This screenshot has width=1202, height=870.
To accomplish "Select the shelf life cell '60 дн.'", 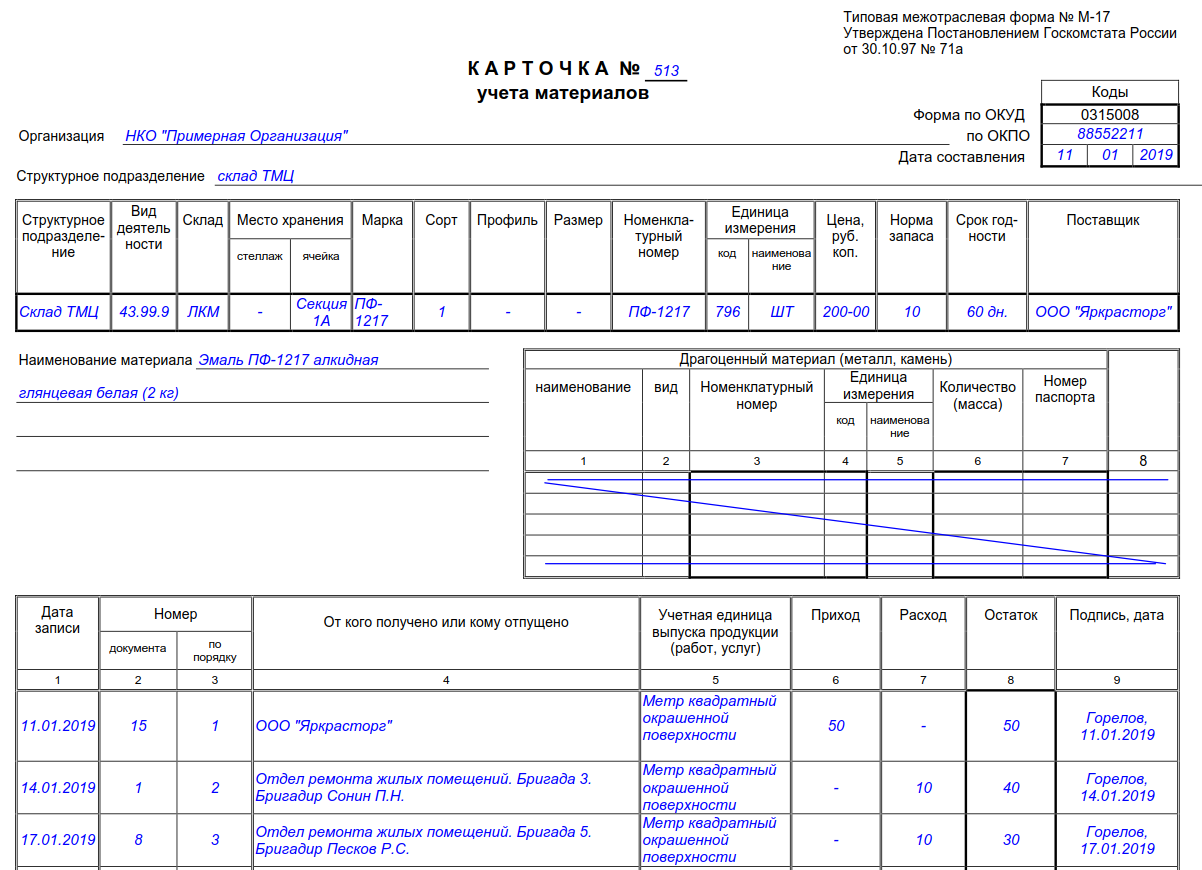I will [987, 312].
